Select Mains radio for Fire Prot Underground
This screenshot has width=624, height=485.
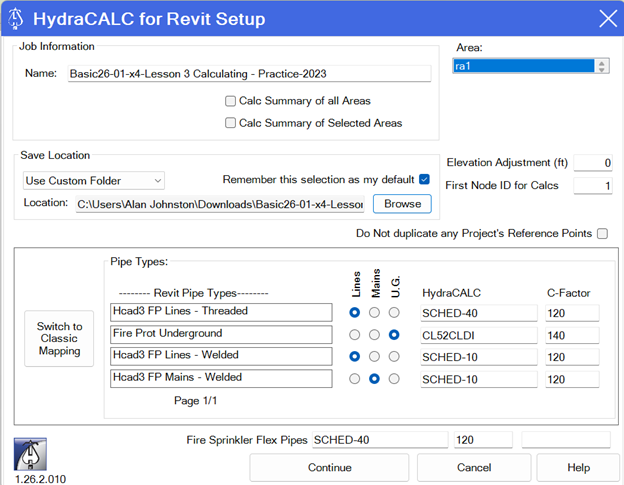[x=374, y=335]
